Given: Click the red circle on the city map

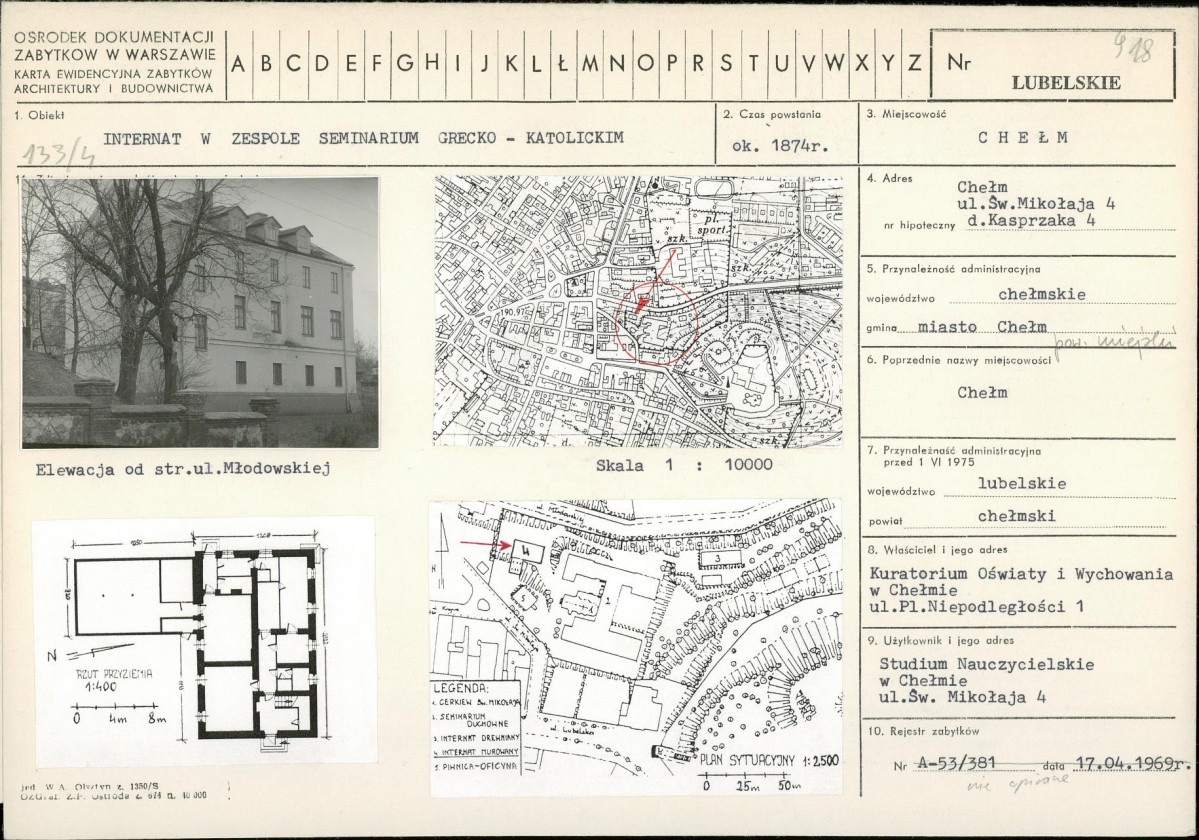Looking at the screenshot, I should click(x=658, y=323).
